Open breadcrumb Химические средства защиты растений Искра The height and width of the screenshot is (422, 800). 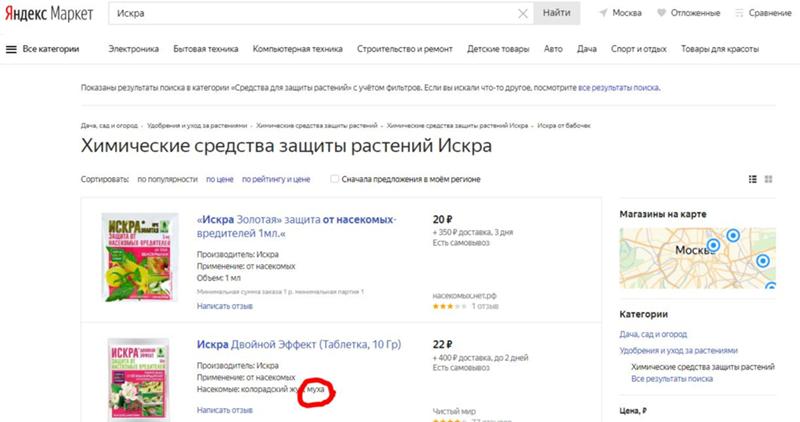(457, 126)
